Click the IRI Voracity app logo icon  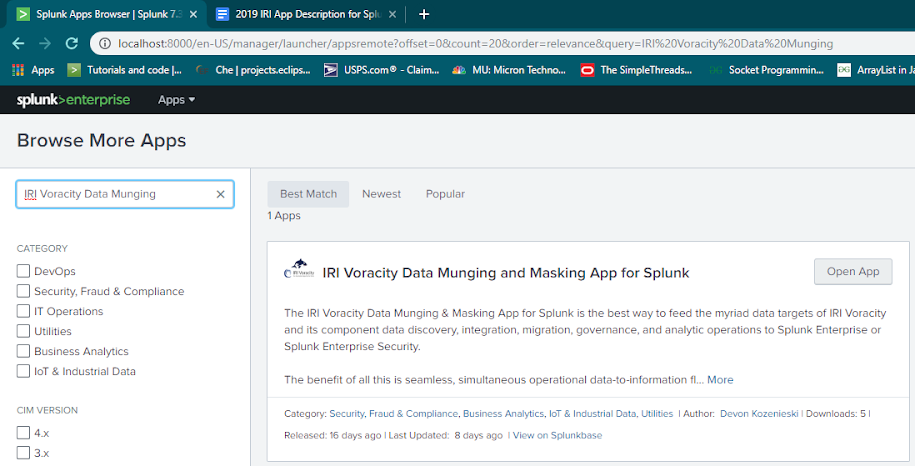pyautogui.click(x=299, y=269)
